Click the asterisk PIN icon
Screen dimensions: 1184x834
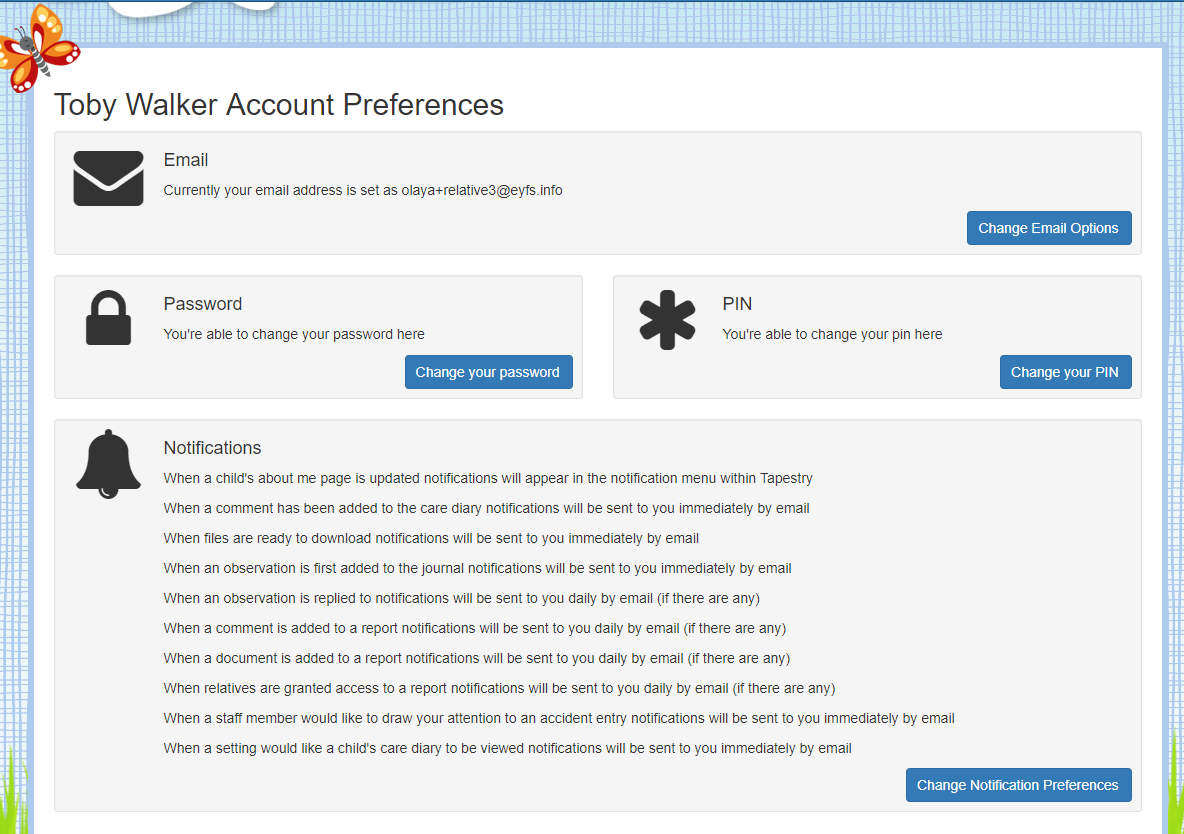(667, 320)
